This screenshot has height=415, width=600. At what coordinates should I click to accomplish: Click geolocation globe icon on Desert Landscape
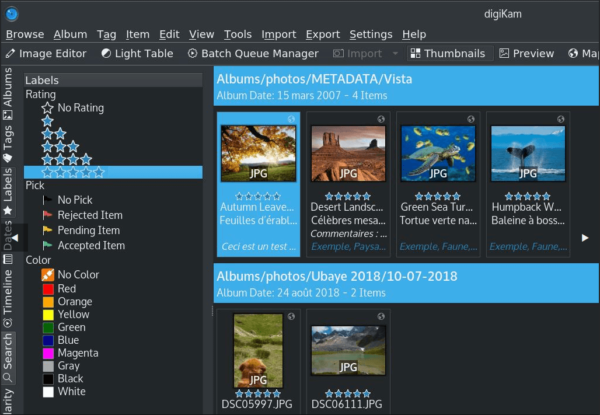pyautogui.click(x=381, y=119)
